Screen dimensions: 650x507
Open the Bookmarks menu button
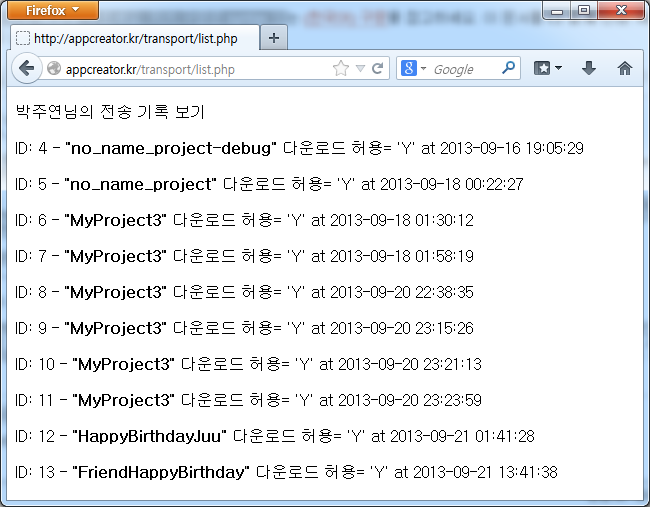point(542,68)
